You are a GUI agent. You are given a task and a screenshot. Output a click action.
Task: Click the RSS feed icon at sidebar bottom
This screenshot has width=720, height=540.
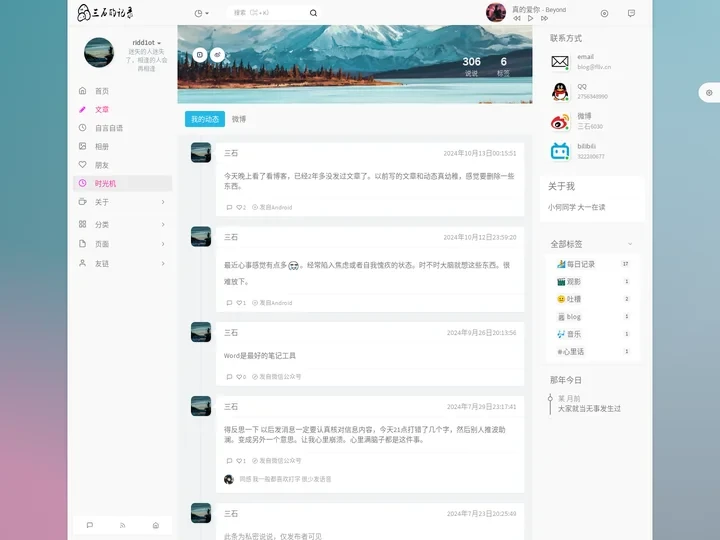click(123, 525)
